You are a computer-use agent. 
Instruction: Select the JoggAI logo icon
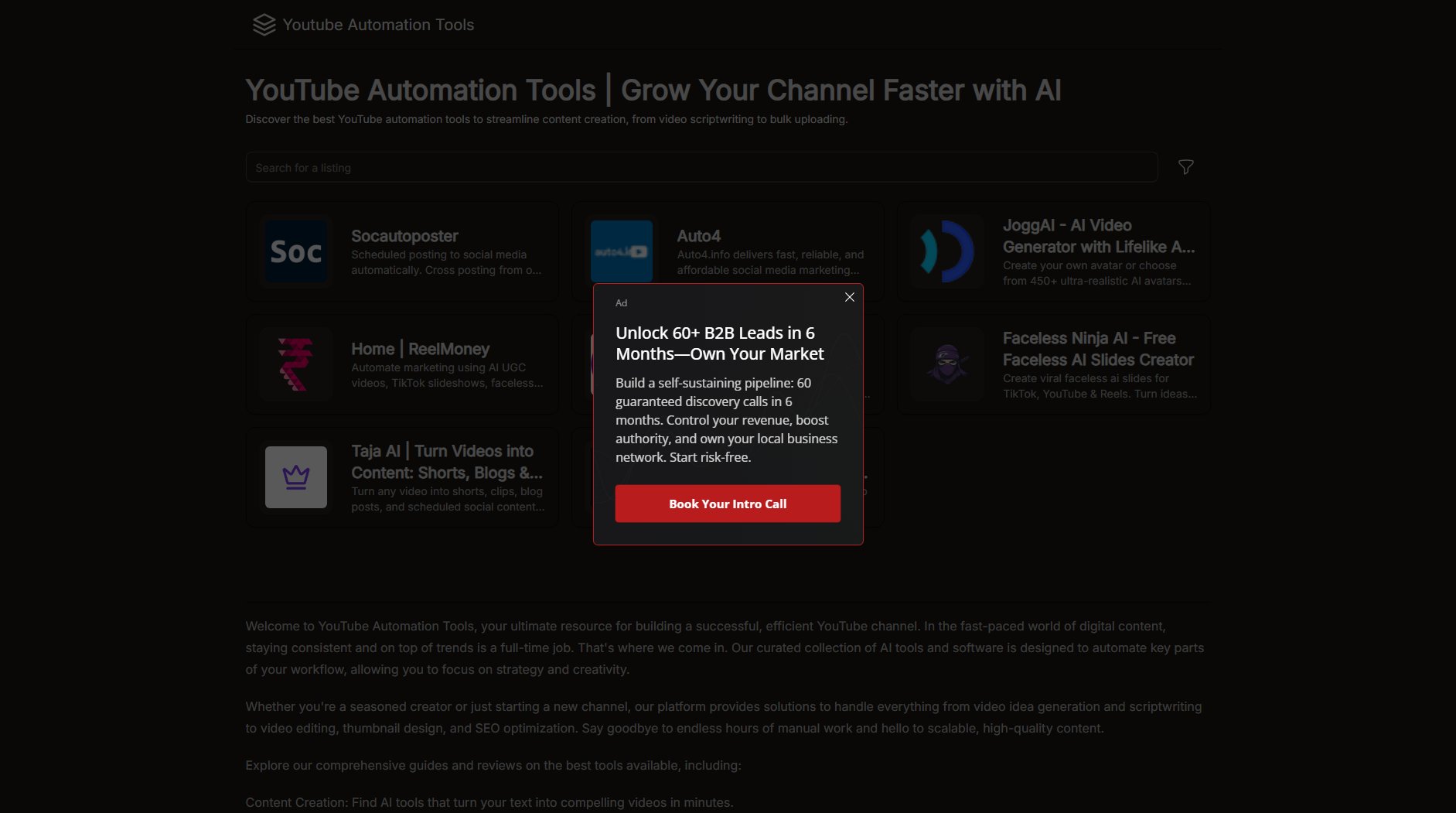[x=946, y=251]
